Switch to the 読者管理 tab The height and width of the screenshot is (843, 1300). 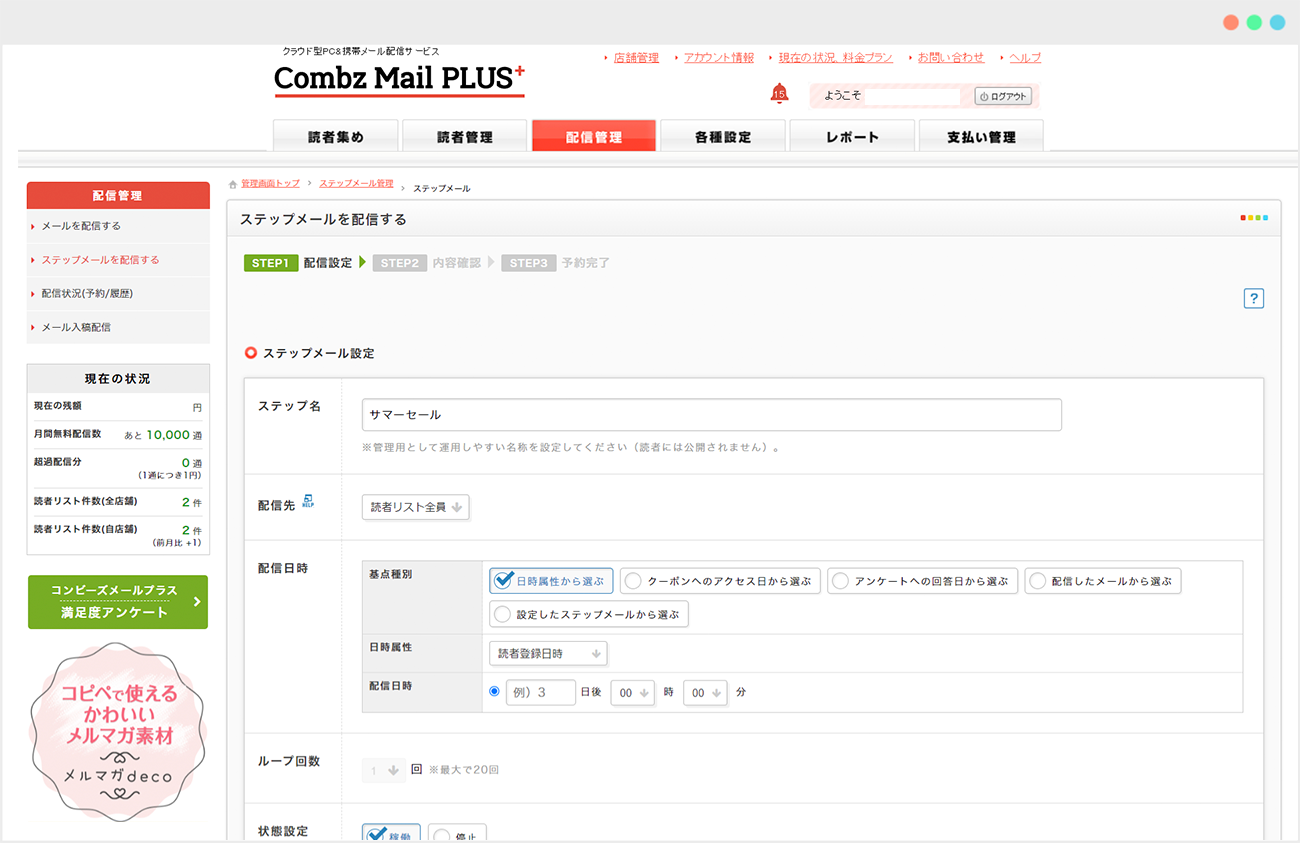464,137
